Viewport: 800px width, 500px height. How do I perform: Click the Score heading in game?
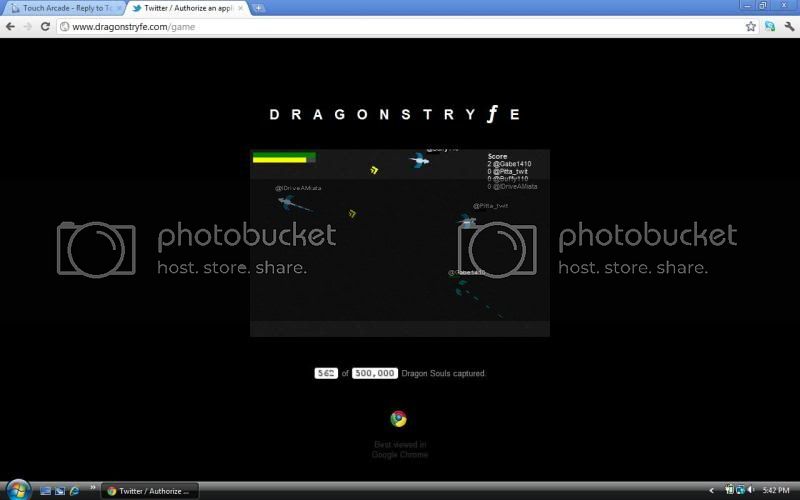(x=497, y=156)
